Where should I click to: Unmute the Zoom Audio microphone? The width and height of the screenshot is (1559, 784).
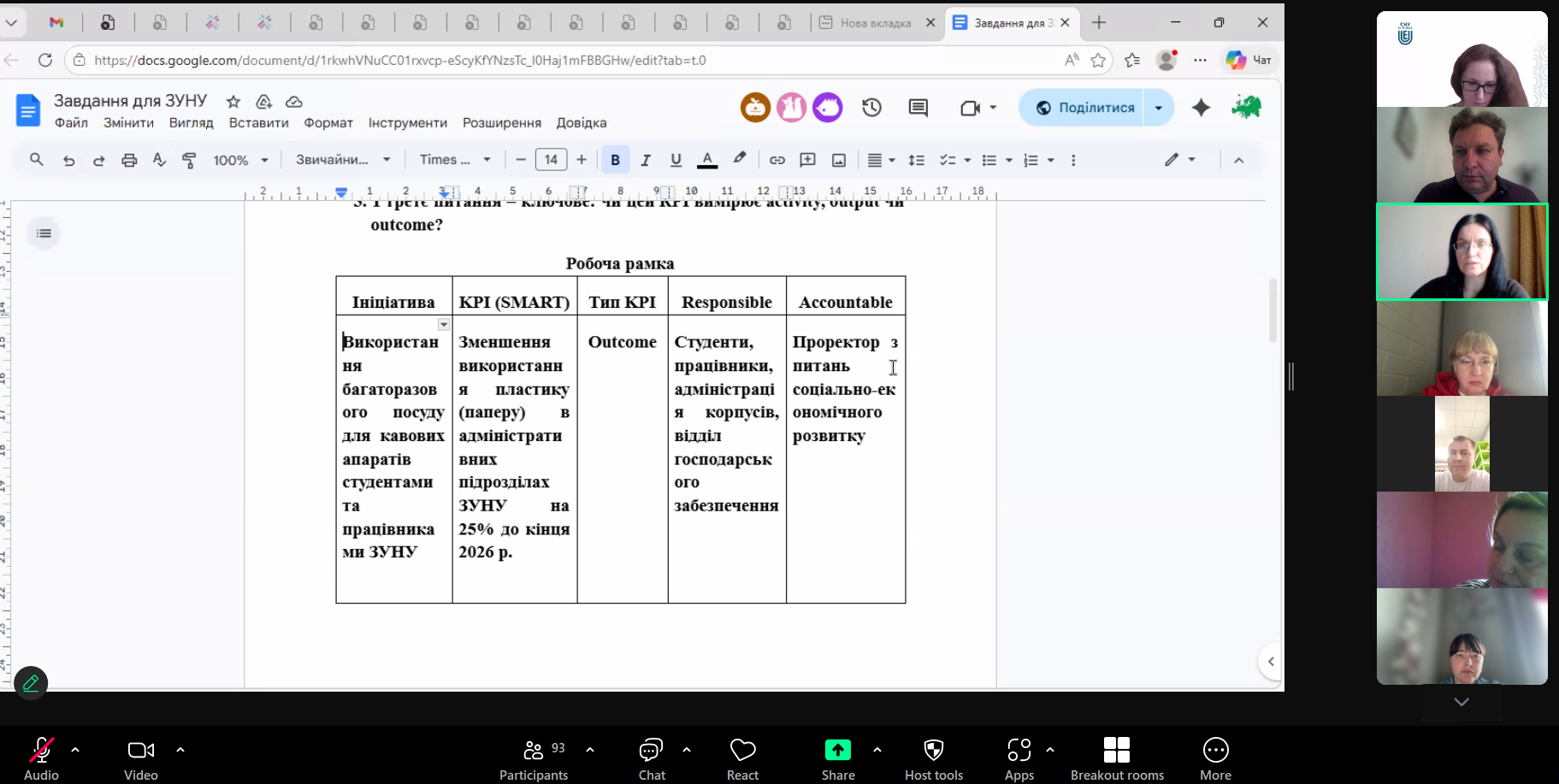point(41,757)
